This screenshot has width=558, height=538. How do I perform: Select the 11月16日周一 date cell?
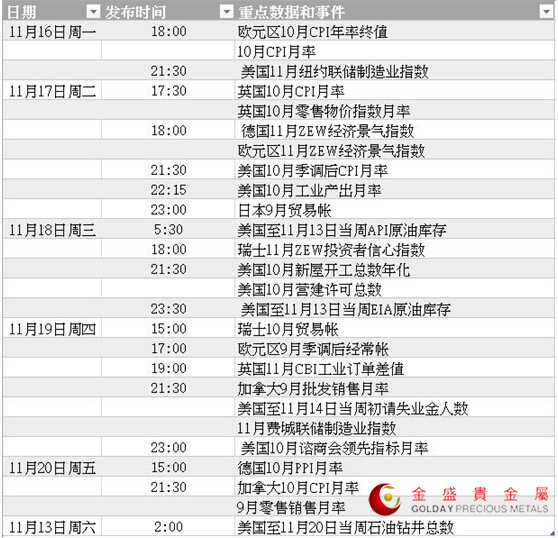click(52, 32)
